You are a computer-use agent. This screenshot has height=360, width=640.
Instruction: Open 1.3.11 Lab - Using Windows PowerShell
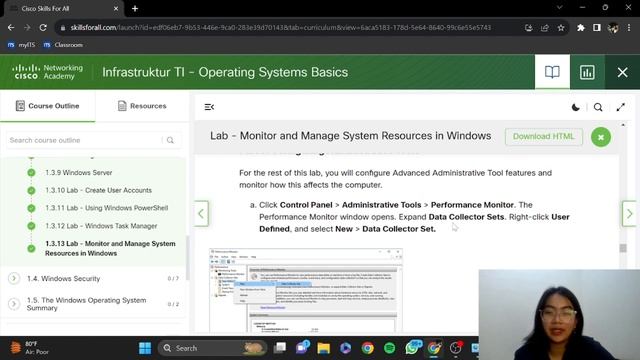coord(107,208)
